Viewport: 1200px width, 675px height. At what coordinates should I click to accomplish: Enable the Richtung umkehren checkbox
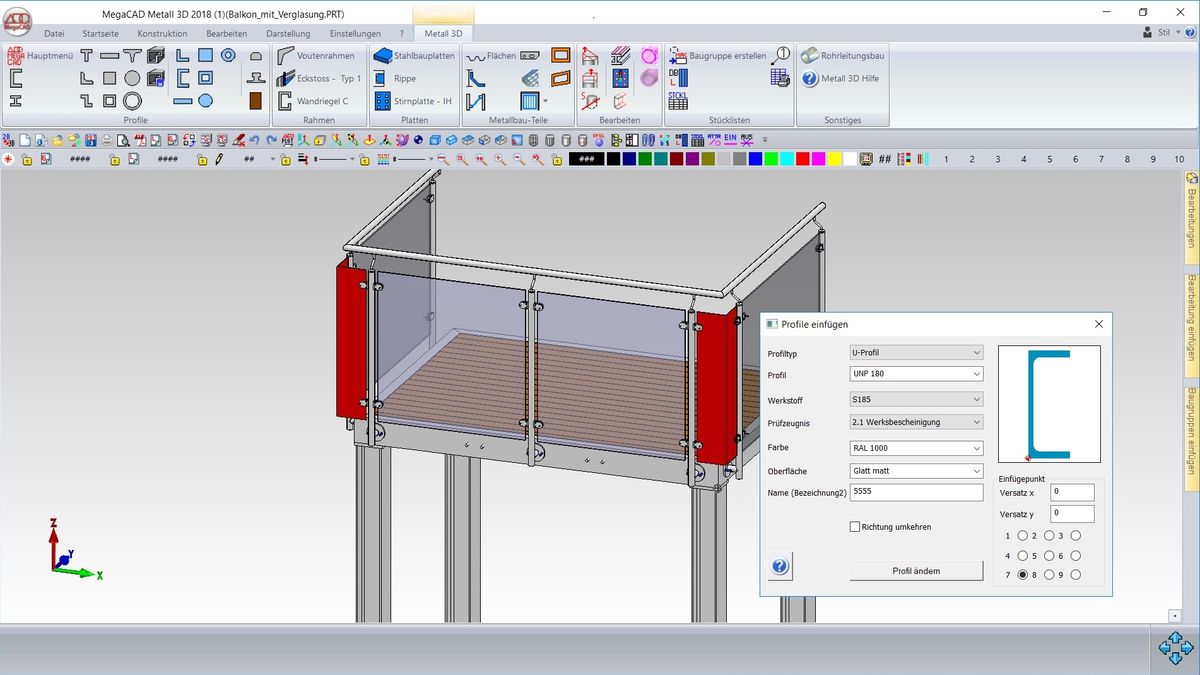point(855,526)
